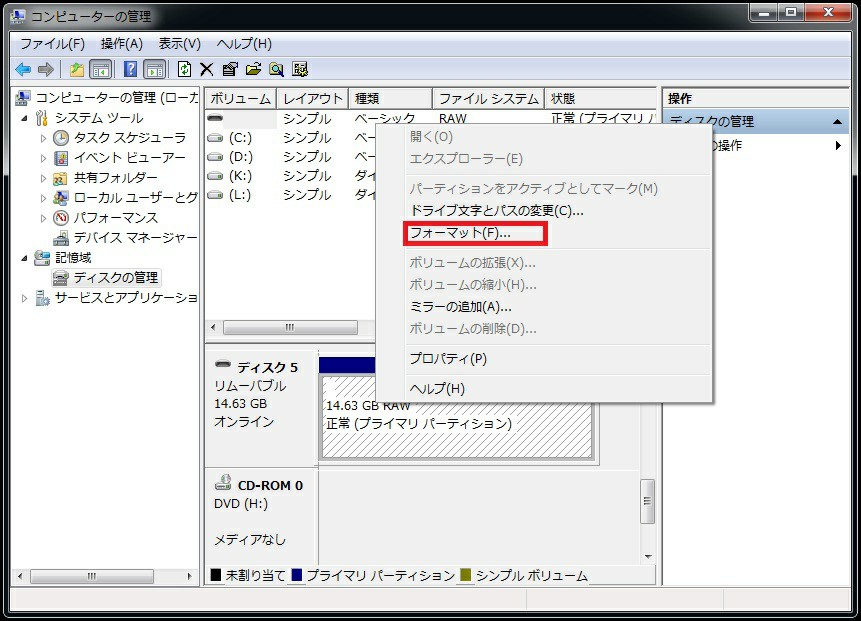
Task: Click the magnifier search toolbar icon
Action: point(276,69)
